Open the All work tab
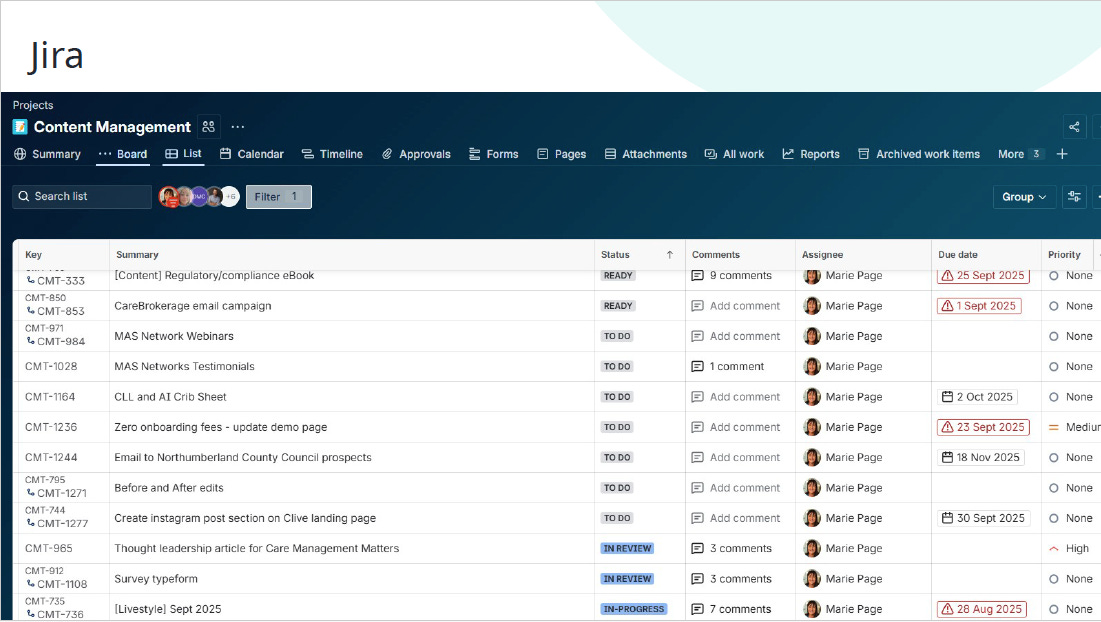 pyautogui.click(x=734, y=154)
